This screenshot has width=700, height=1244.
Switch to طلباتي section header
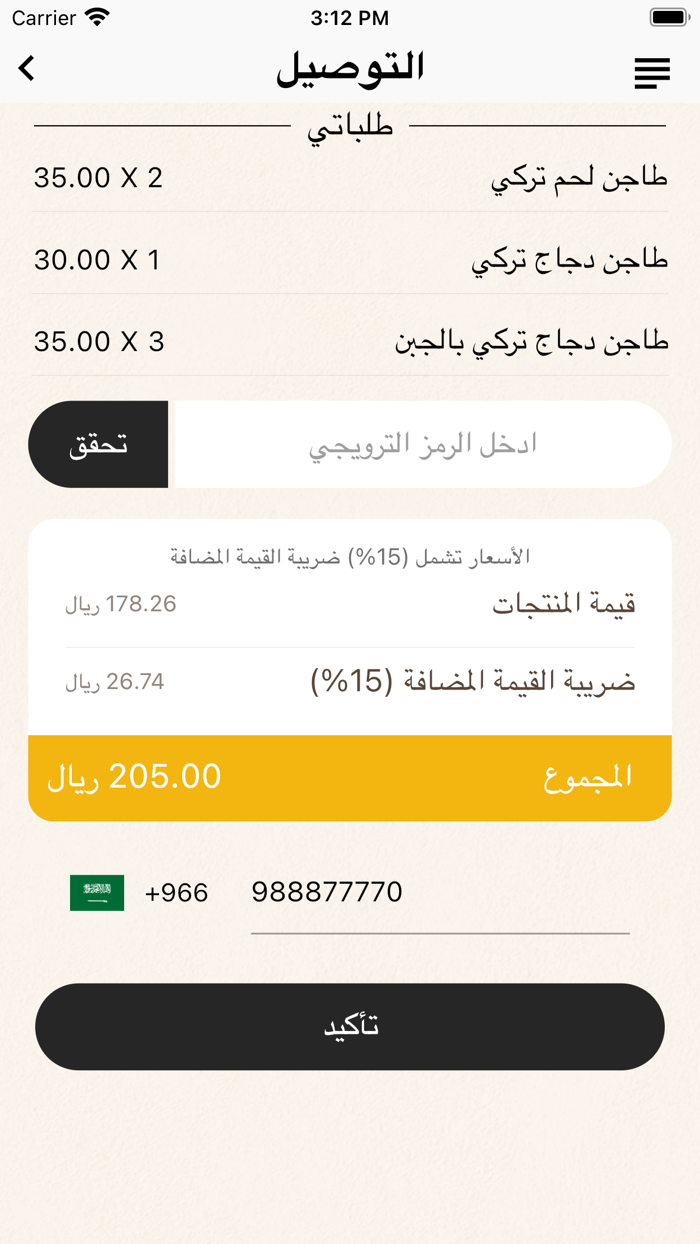(x=350, y=124)
